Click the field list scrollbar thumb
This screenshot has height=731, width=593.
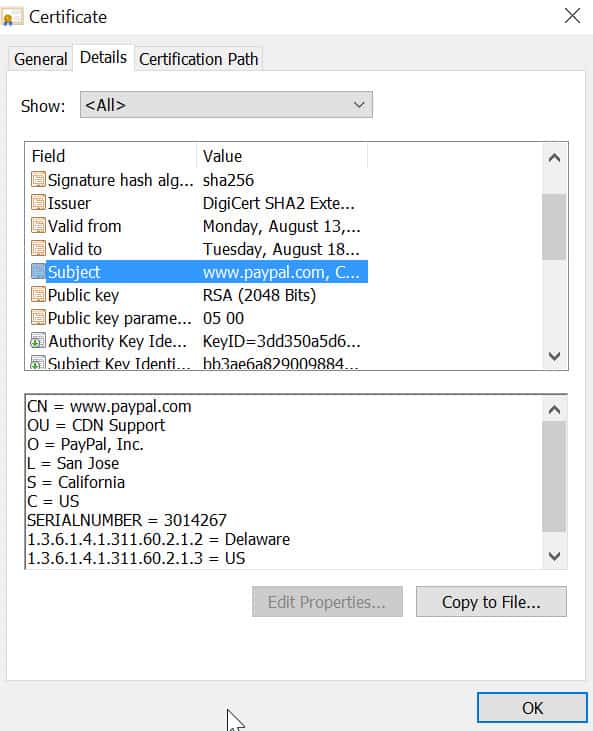554,227
